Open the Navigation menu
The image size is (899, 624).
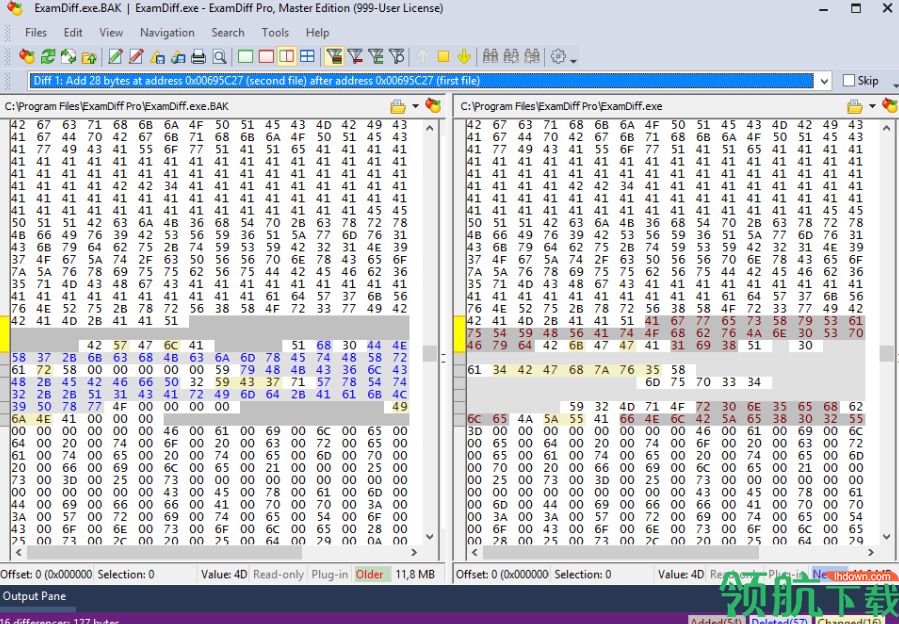[x=167, y=33]
